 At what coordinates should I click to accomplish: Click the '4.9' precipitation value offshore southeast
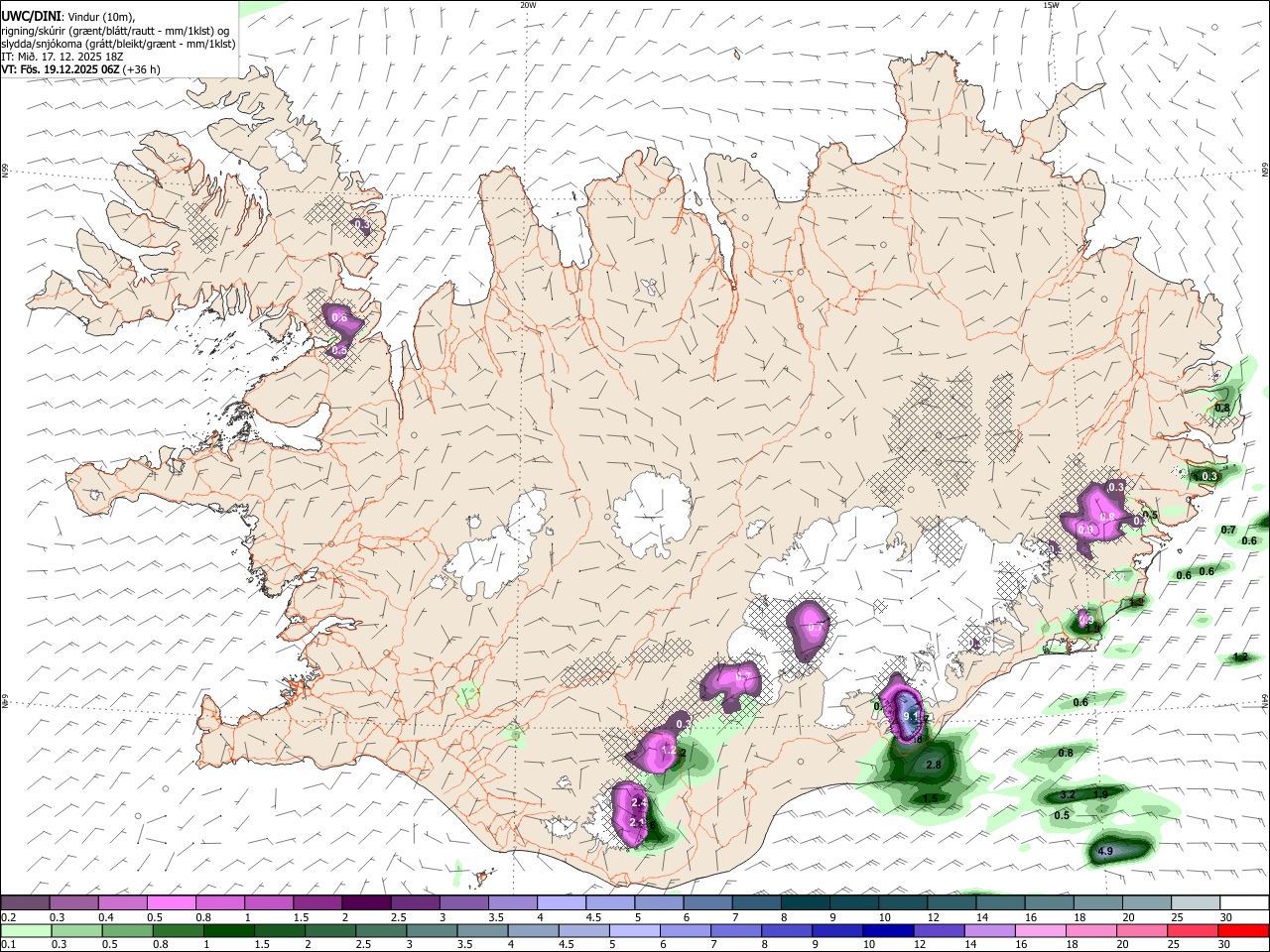1105,851
